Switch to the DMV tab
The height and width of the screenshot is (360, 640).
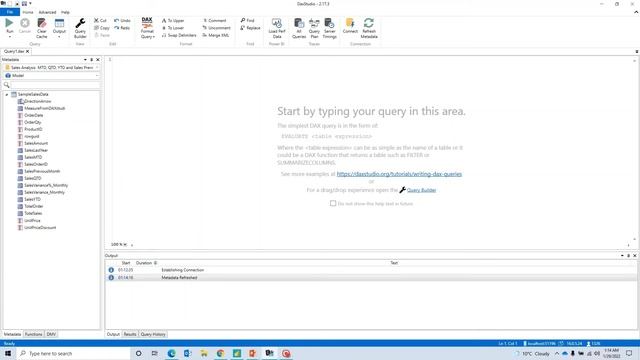(51, 334)
